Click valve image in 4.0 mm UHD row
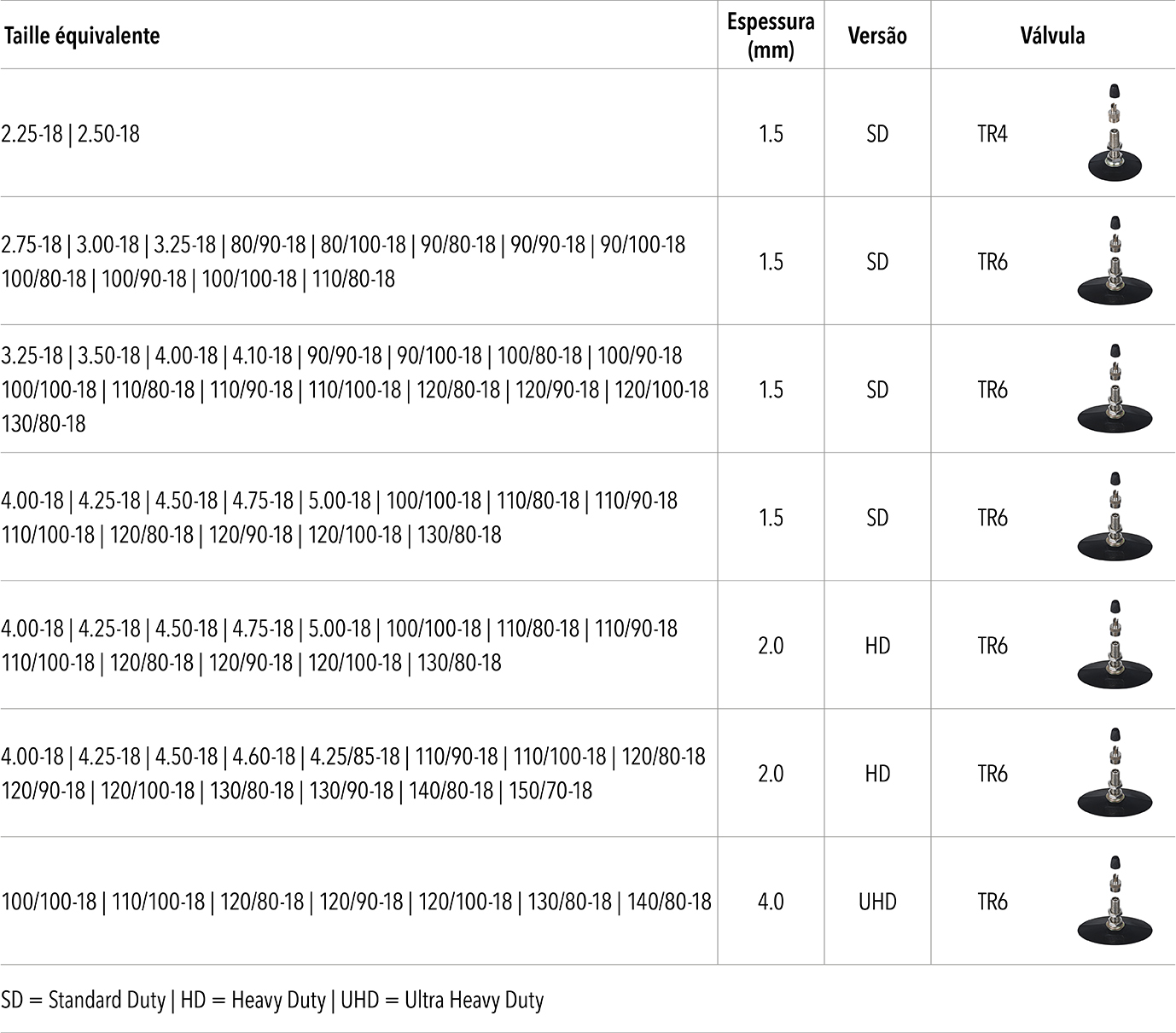 1115,900
